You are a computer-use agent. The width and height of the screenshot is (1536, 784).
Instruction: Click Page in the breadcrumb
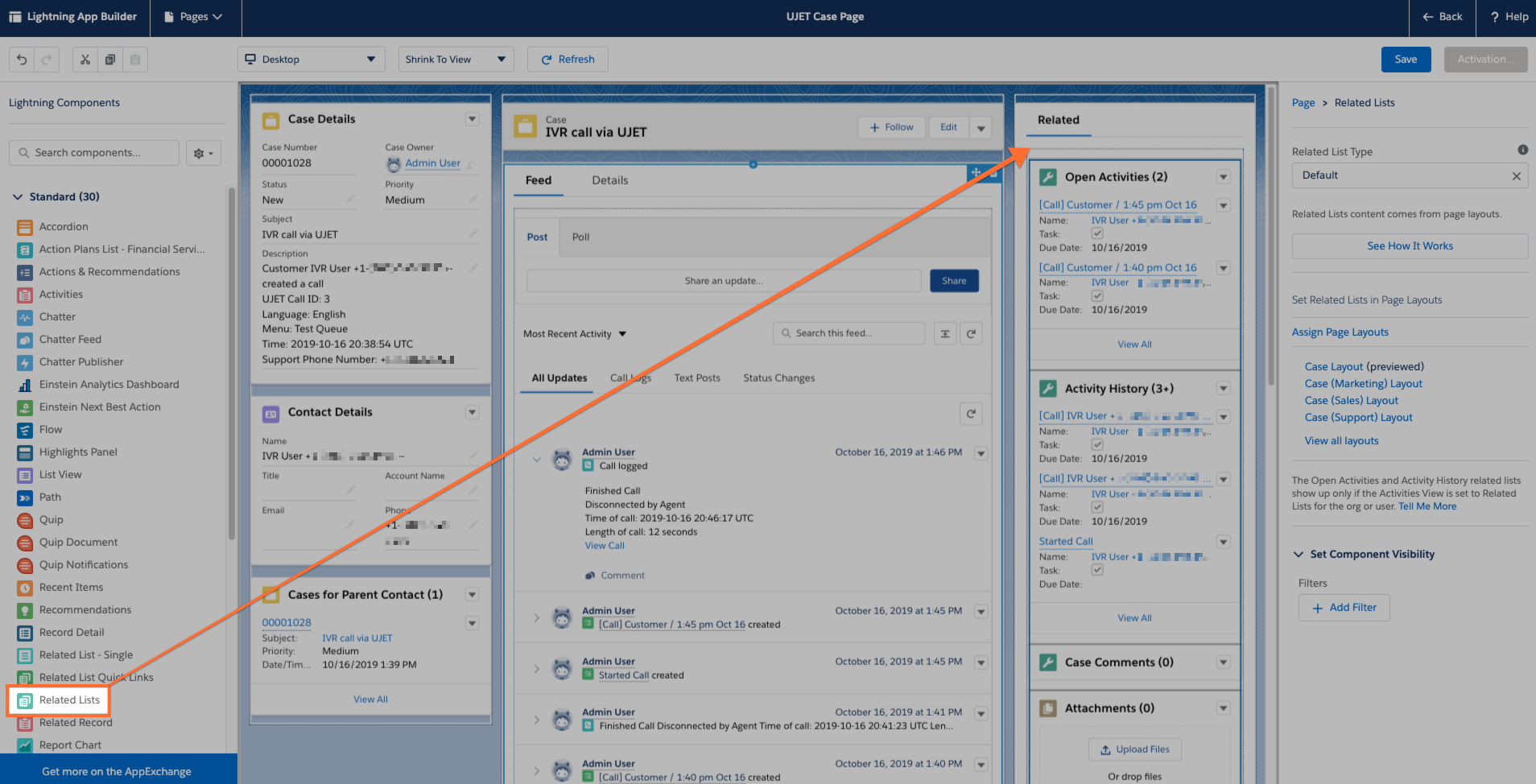click(1303, 103)
